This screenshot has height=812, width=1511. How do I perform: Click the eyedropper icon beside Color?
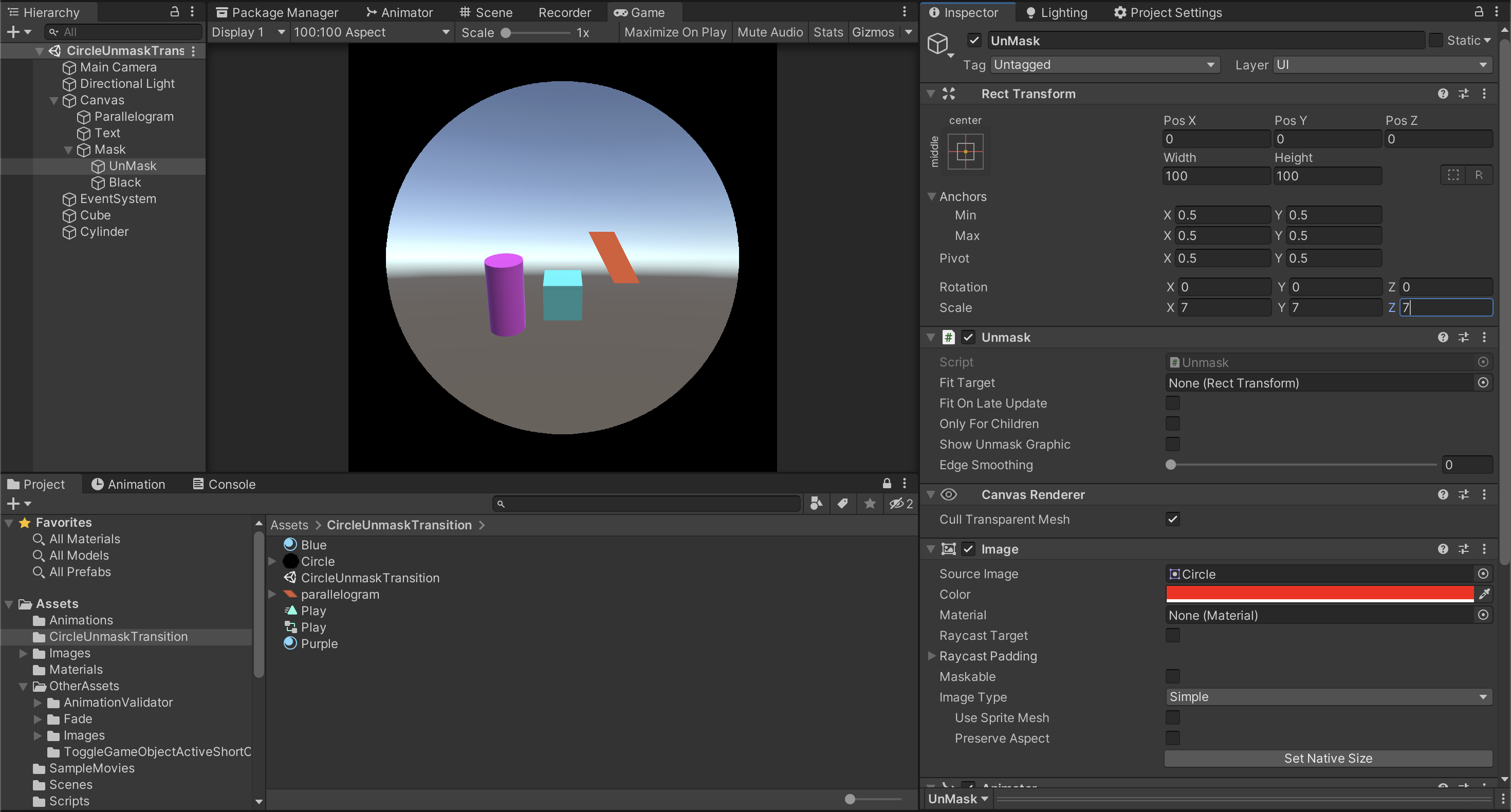(1484, 594)
